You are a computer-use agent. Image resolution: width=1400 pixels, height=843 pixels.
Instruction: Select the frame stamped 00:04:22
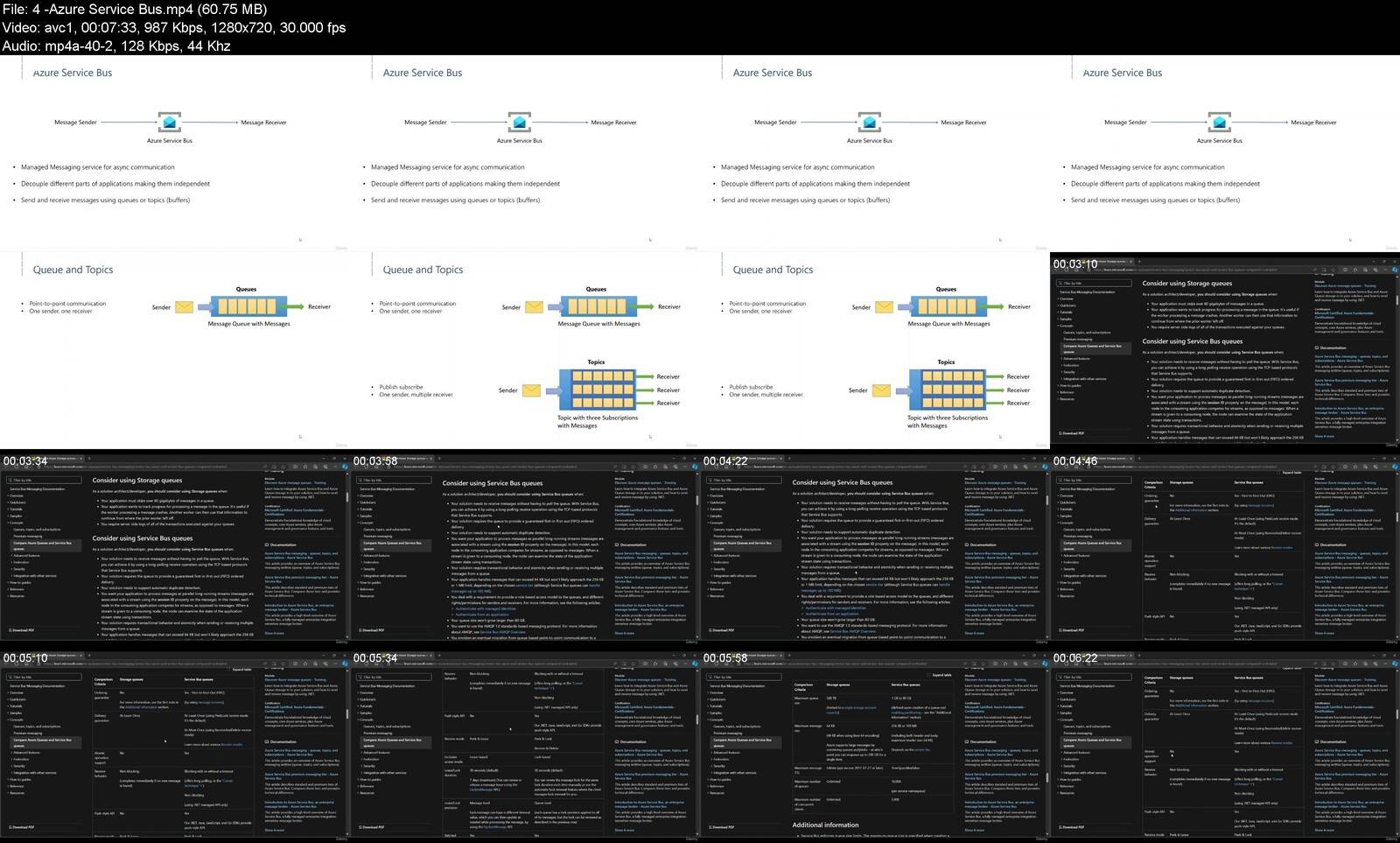coord(875,547)
